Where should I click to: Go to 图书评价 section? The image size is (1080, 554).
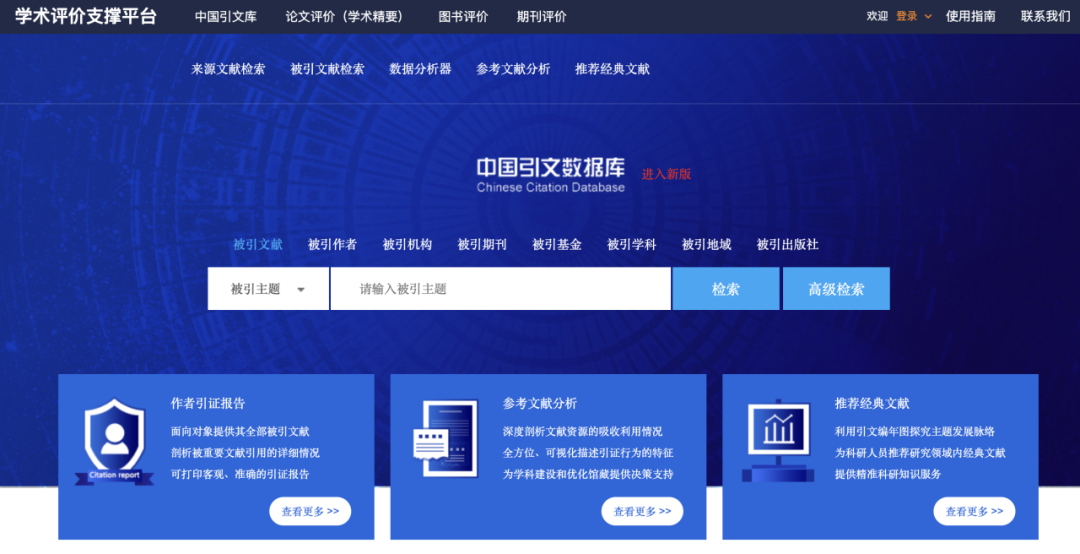point(464,17)
